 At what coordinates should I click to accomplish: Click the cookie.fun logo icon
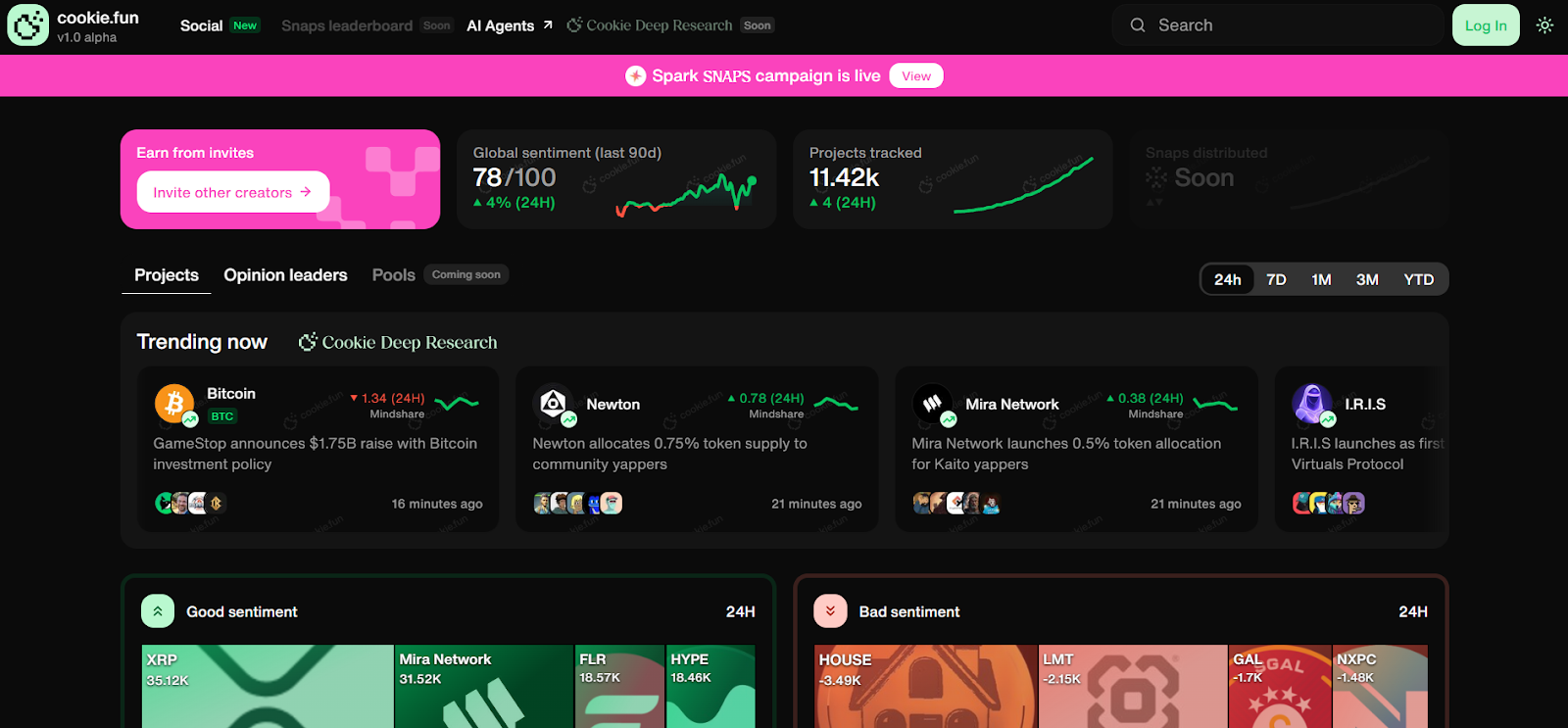click(x=27, y=25)
